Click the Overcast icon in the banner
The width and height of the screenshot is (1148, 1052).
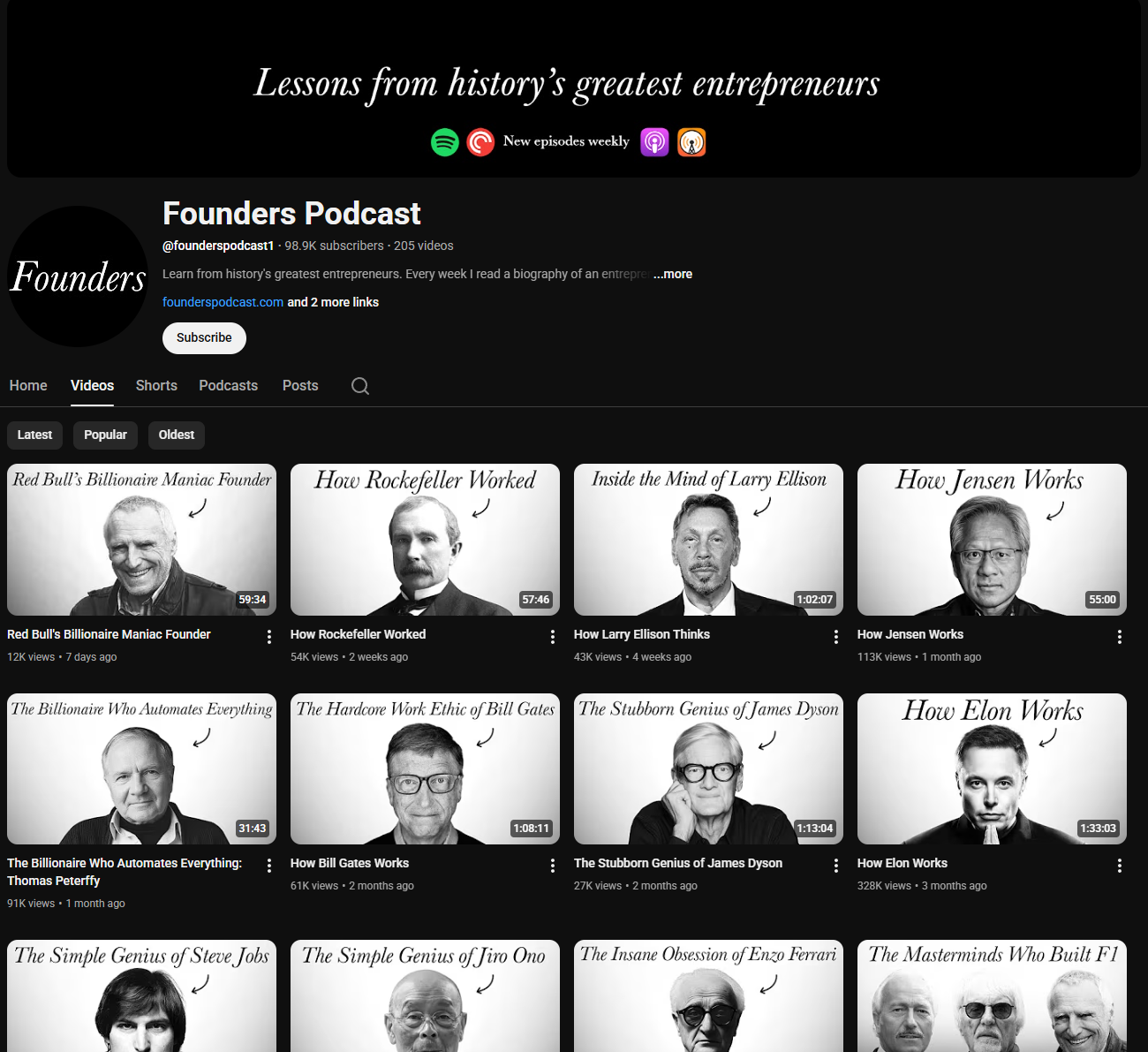(691, 142)
